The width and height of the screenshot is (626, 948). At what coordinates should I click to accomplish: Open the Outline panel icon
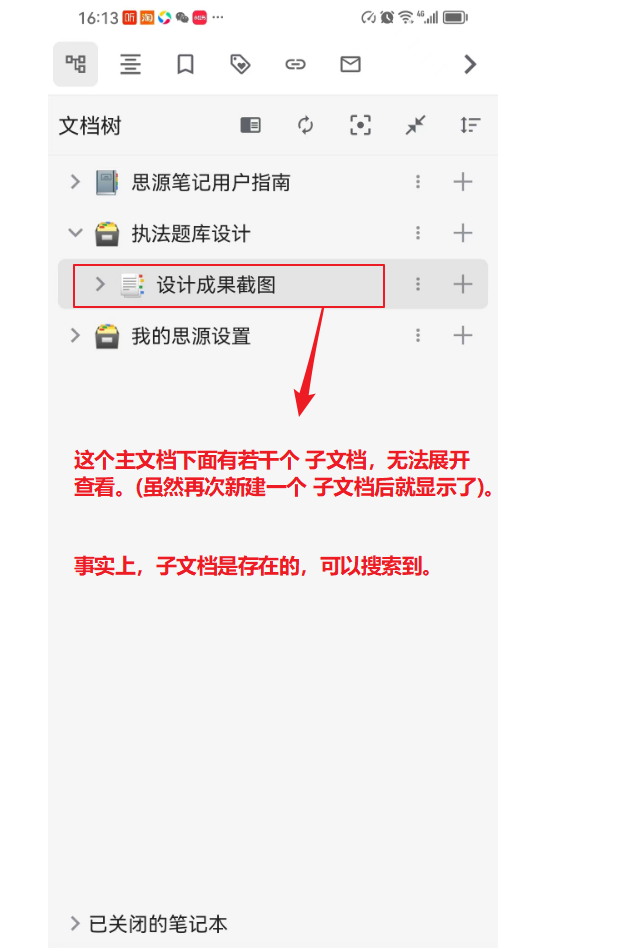click(x=130, y=64)
